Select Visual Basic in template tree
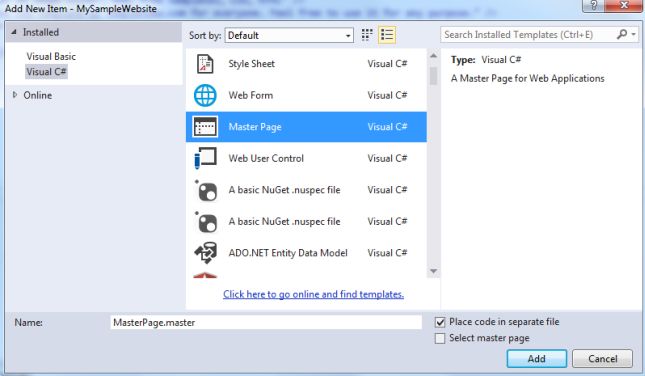The width and height of the screenshot is (645, 376). tap(51, 56)
